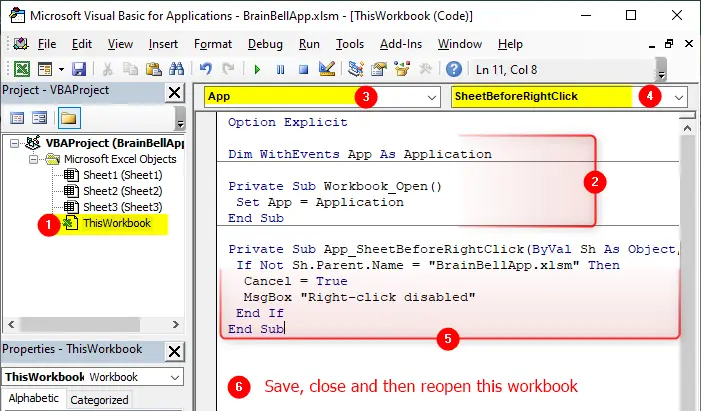Open the SheetBeforeRightClick procedure dropdown
This screenshot has width=701, height=411.
point(679,97)
